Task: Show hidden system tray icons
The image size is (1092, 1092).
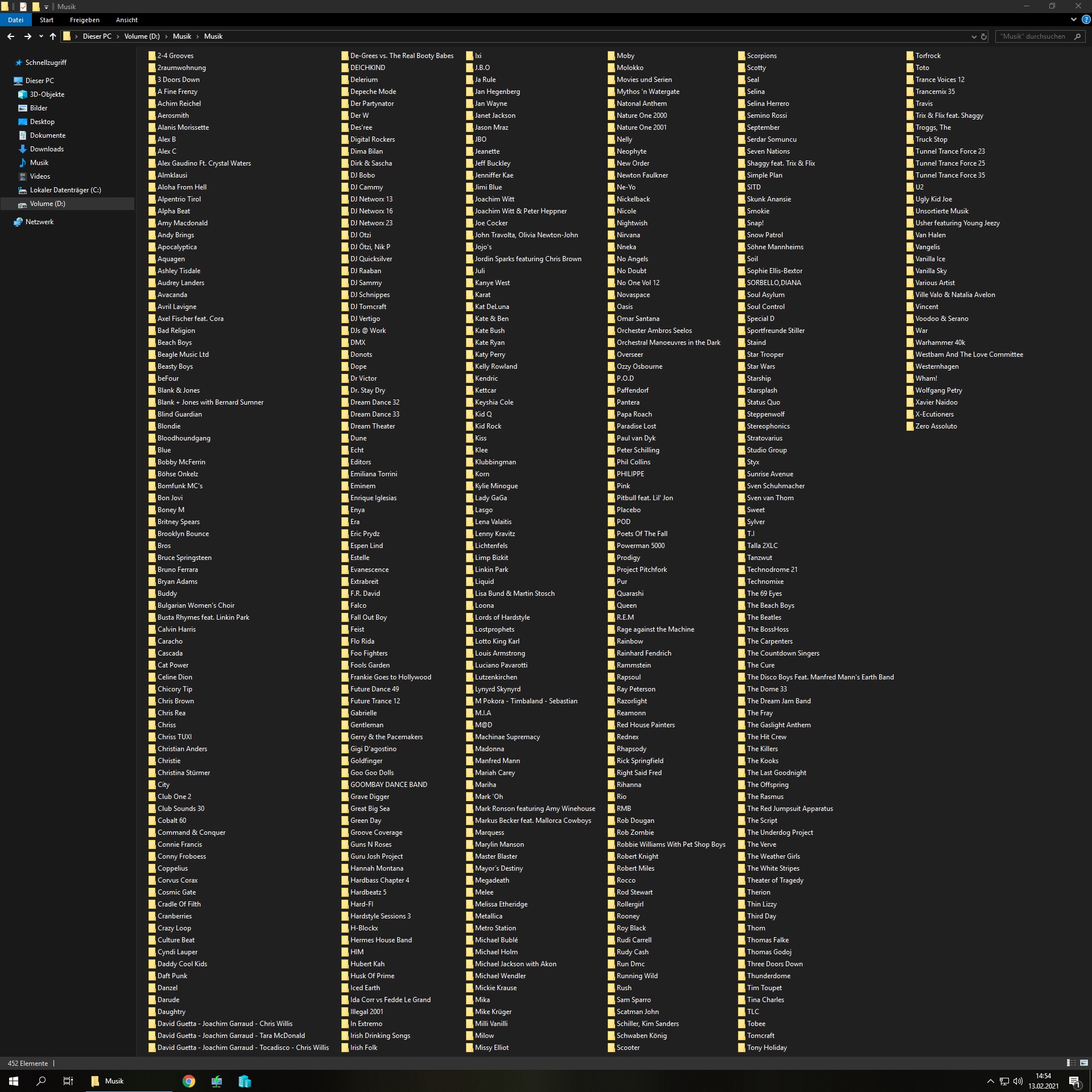Action: point(990,1081)
